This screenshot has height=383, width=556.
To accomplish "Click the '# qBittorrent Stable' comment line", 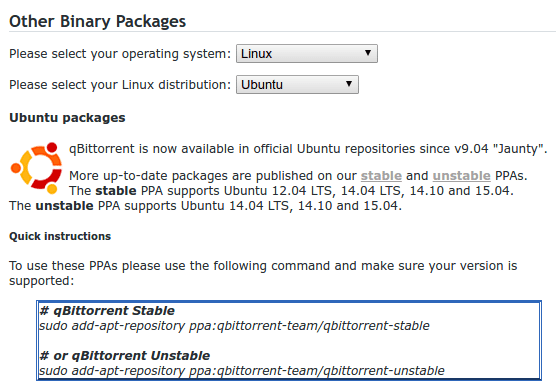I will pyautogui.click(x=107, y=311).
